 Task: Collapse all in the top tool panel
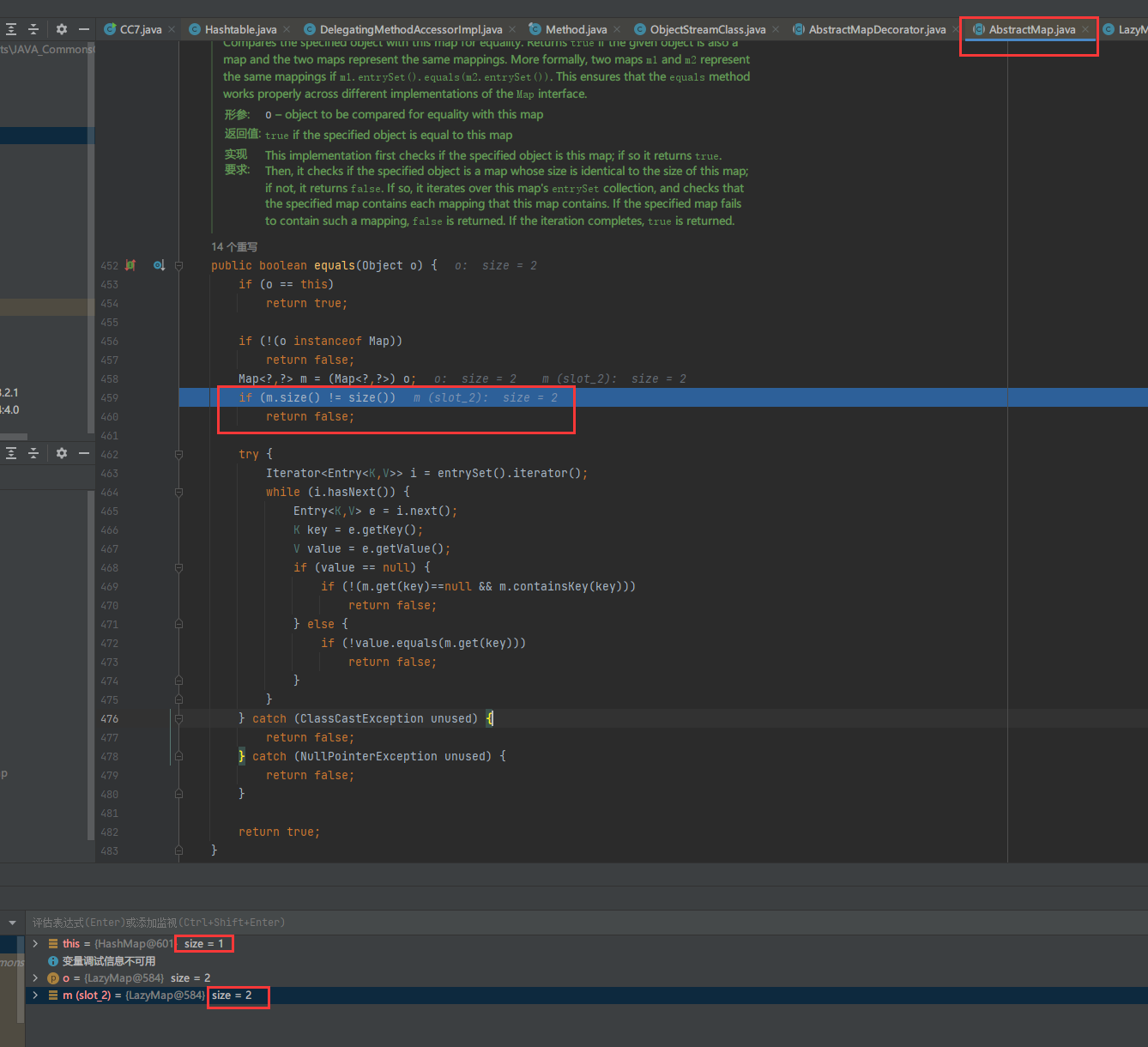point(33,29)
